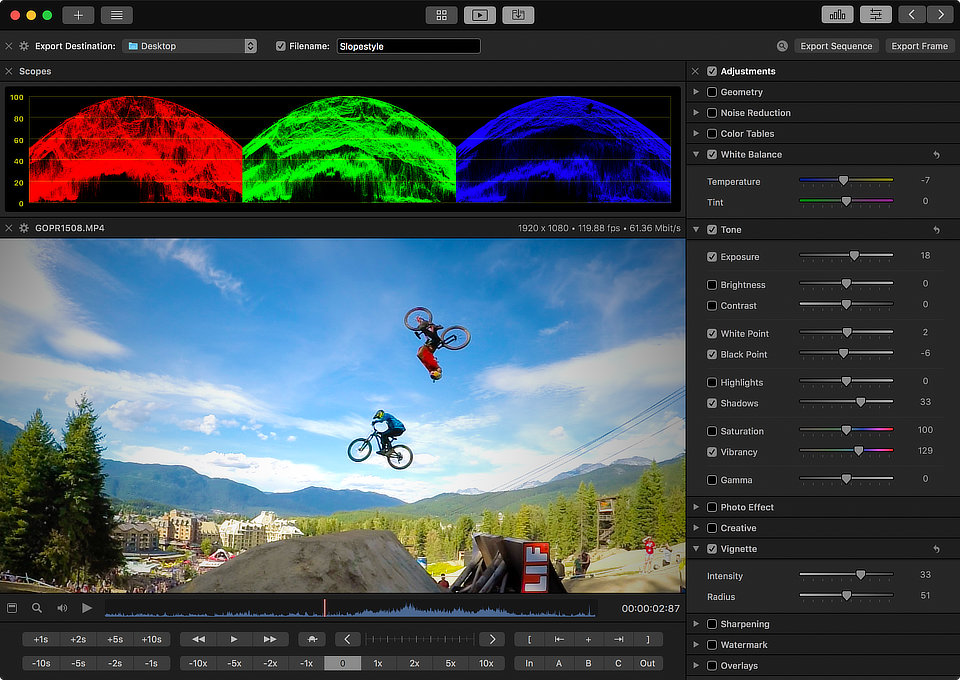
Task: Click the Export Sequence button
Action: coord(836,46)
